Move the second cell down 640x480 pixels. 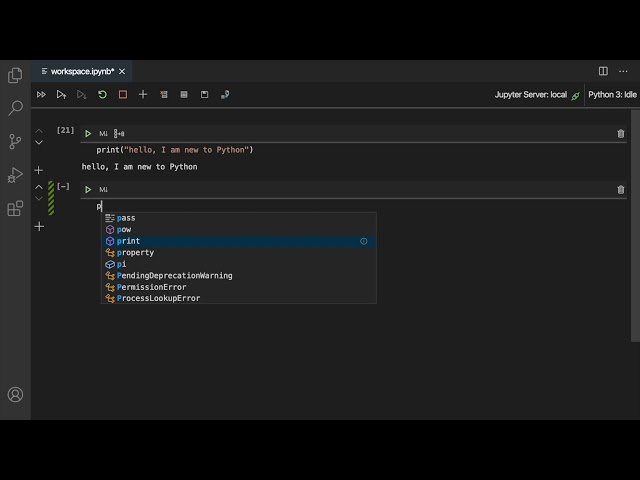click(x=39, y=198)
